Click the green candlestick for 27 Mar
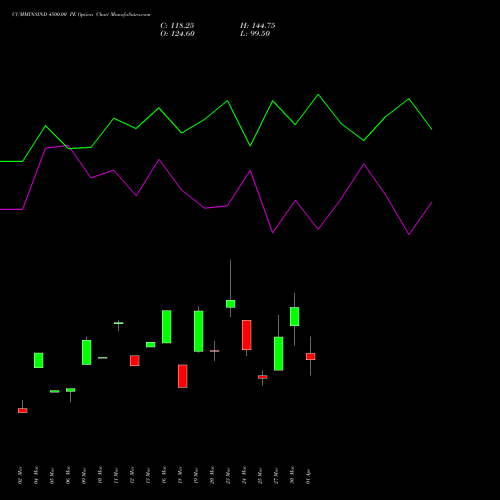 point(279,354)
